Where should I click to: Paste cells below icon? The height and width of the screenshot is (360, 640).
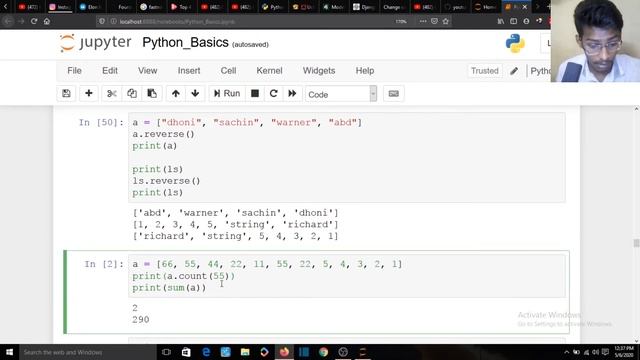coord(152,93)
